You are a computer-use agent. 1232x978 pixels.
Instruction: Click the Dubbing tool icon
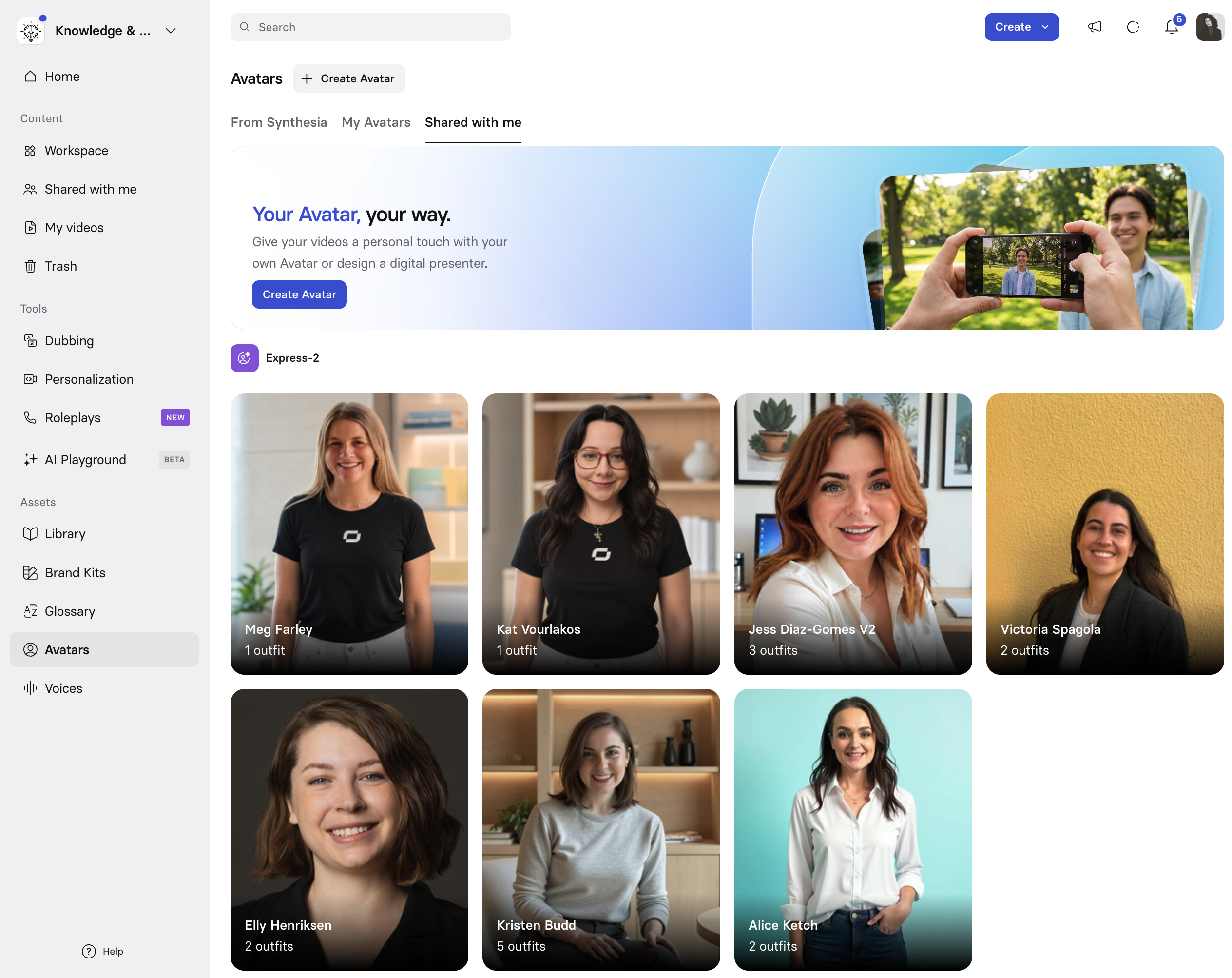pyautogui.click(x=30, y=341)
